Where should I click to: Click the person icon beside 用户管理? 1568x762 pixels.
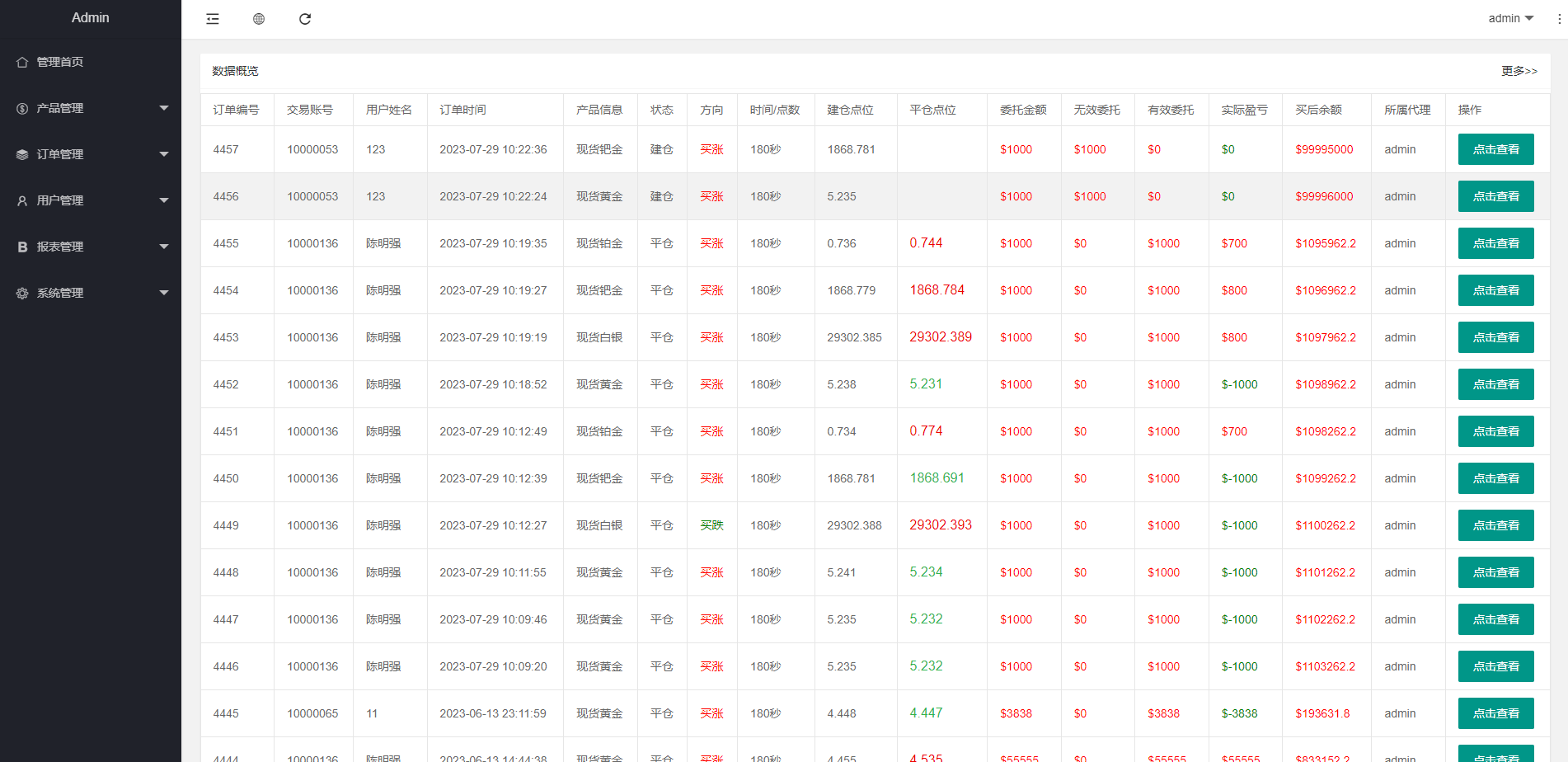pos(22,200)
